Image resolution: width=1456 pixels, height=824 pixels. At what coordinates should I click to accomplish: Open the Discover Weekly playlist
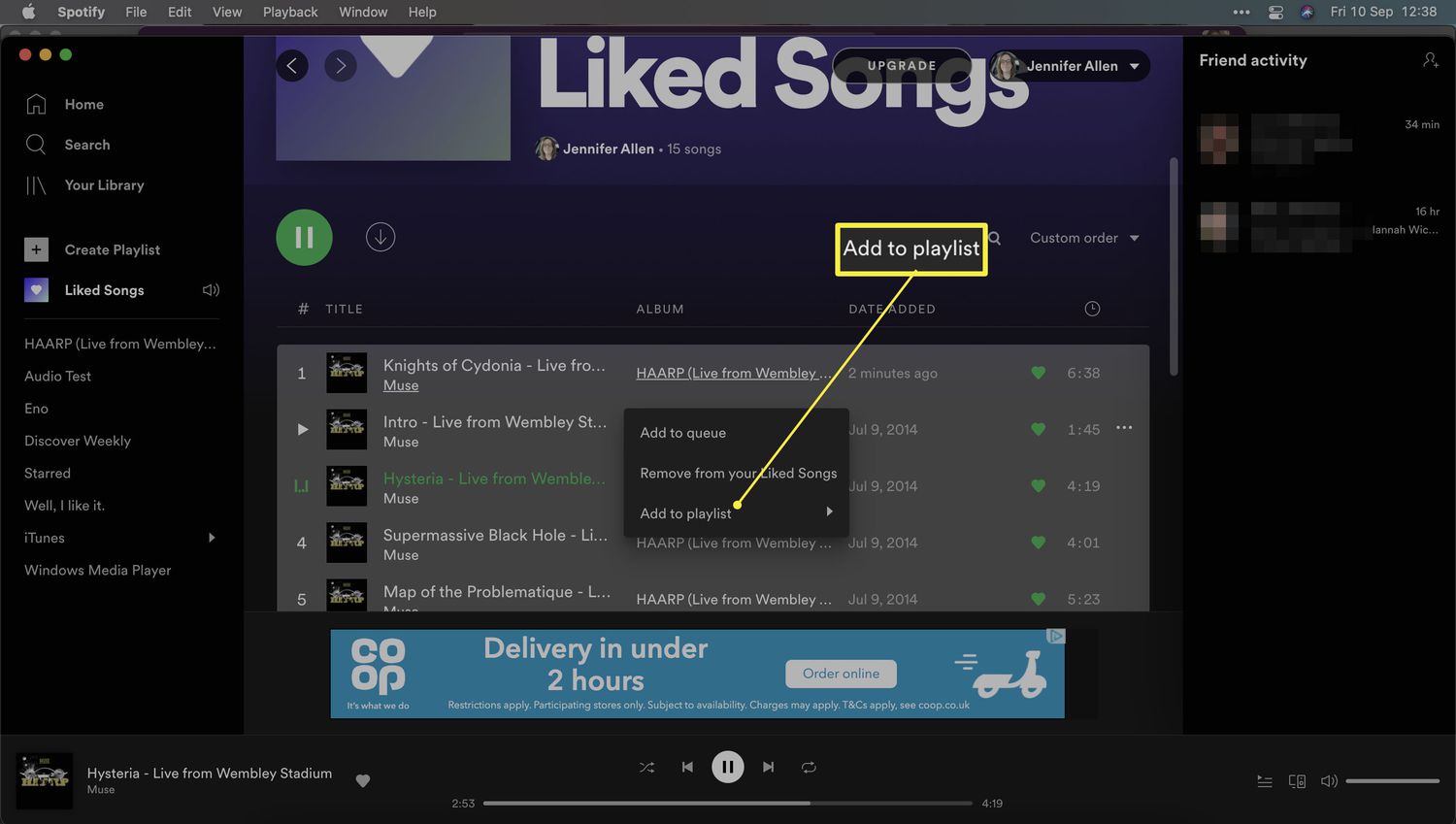pyautogui.click(x=78, y=441)
